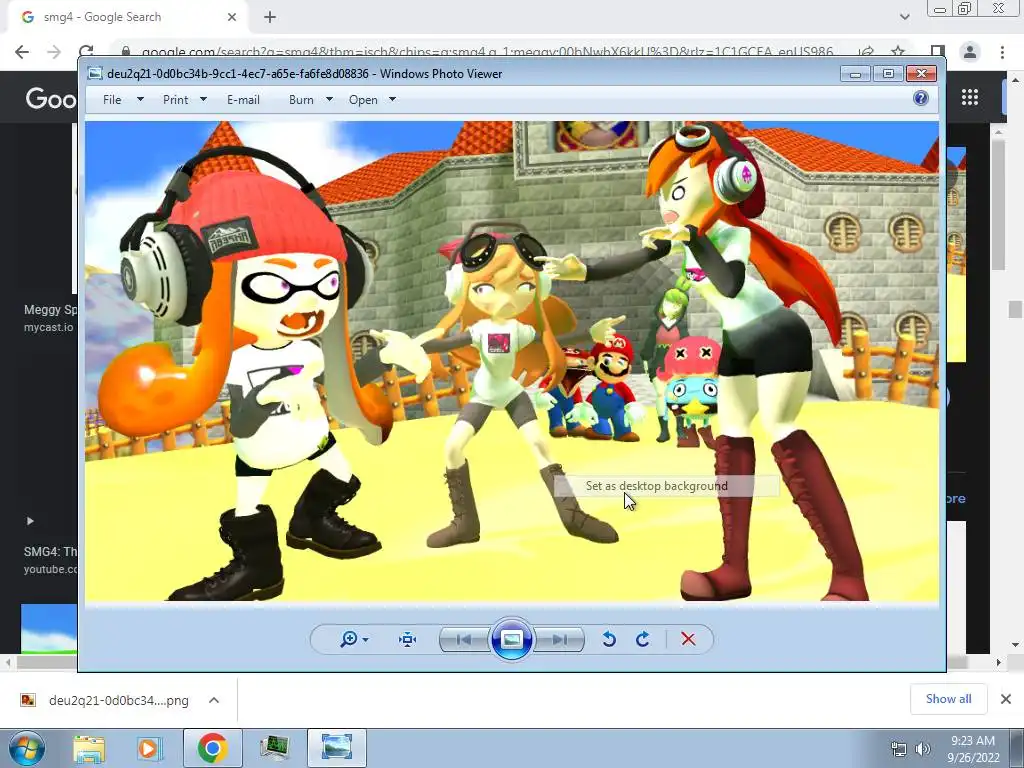Image resolution: width=1024 pixels, height=768 pixels.
Task: Open the monitor app taskbar icon
Action: 274,748
